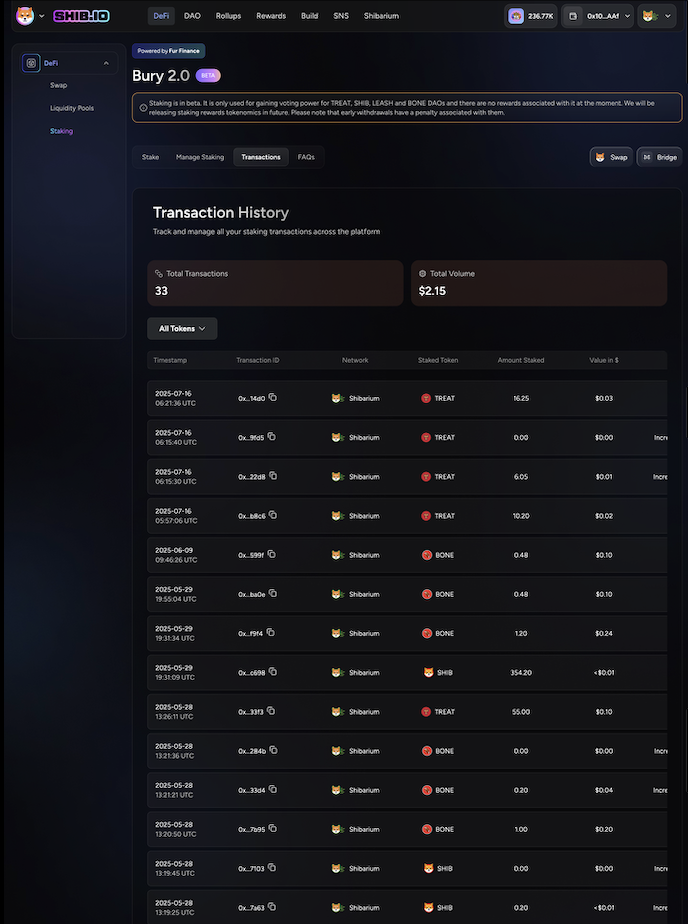The height and width of the screenshot is (924, 688).
Task: Click the Timestamp column header
Action: (170, 360)
